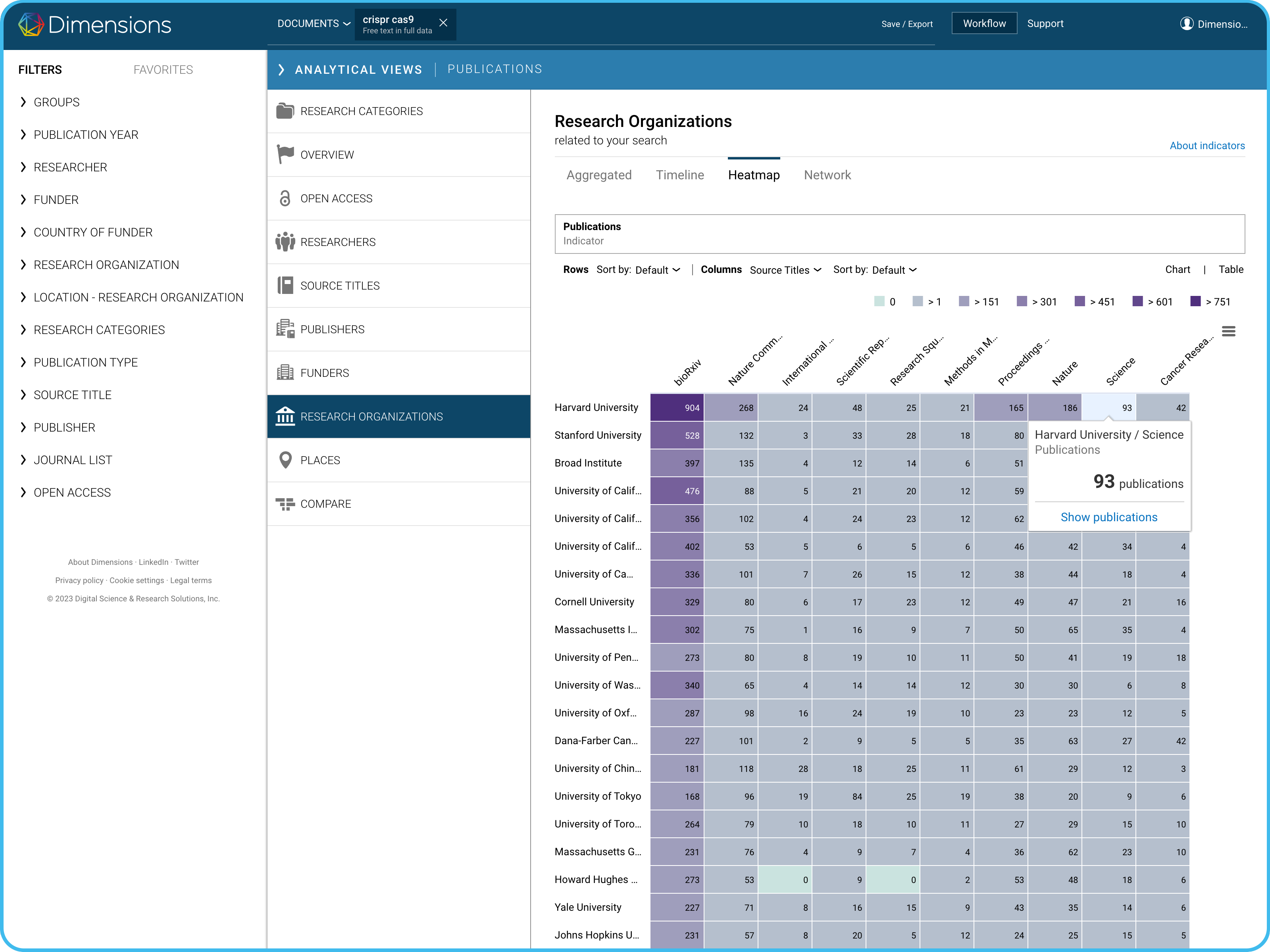Screen dimensions: 1270x952
Task: Toggle the > 751 legend series
Action: point(1210,302)
